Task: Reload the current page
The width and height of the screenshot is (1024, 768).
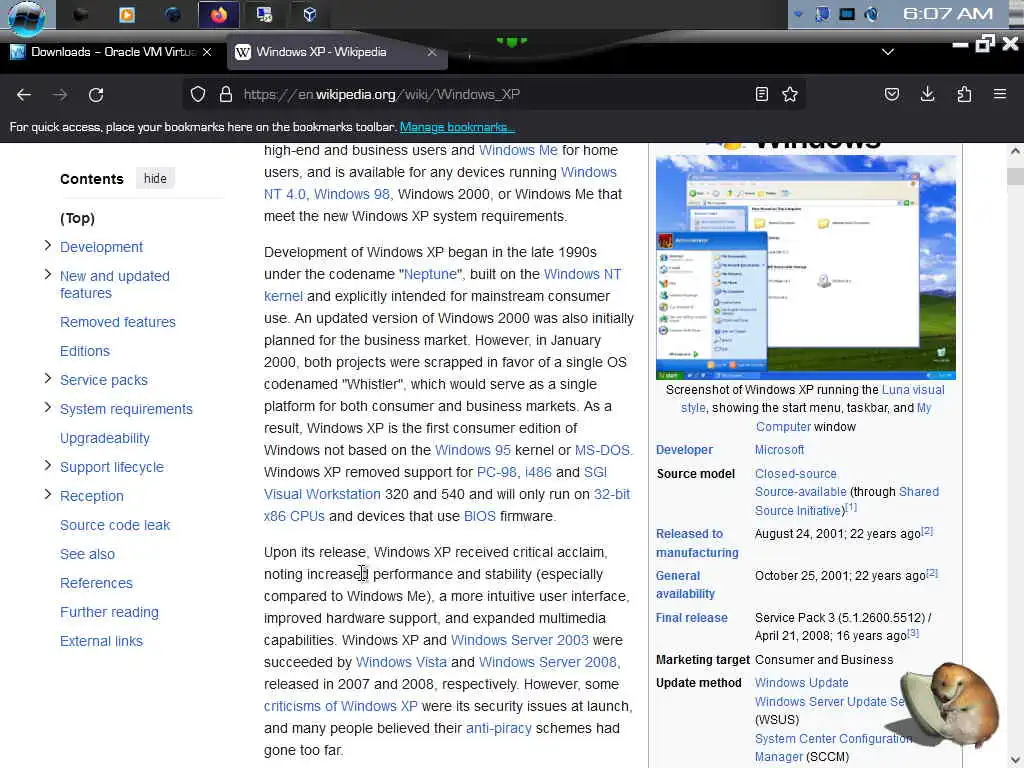Action: [x=96, y=95]
